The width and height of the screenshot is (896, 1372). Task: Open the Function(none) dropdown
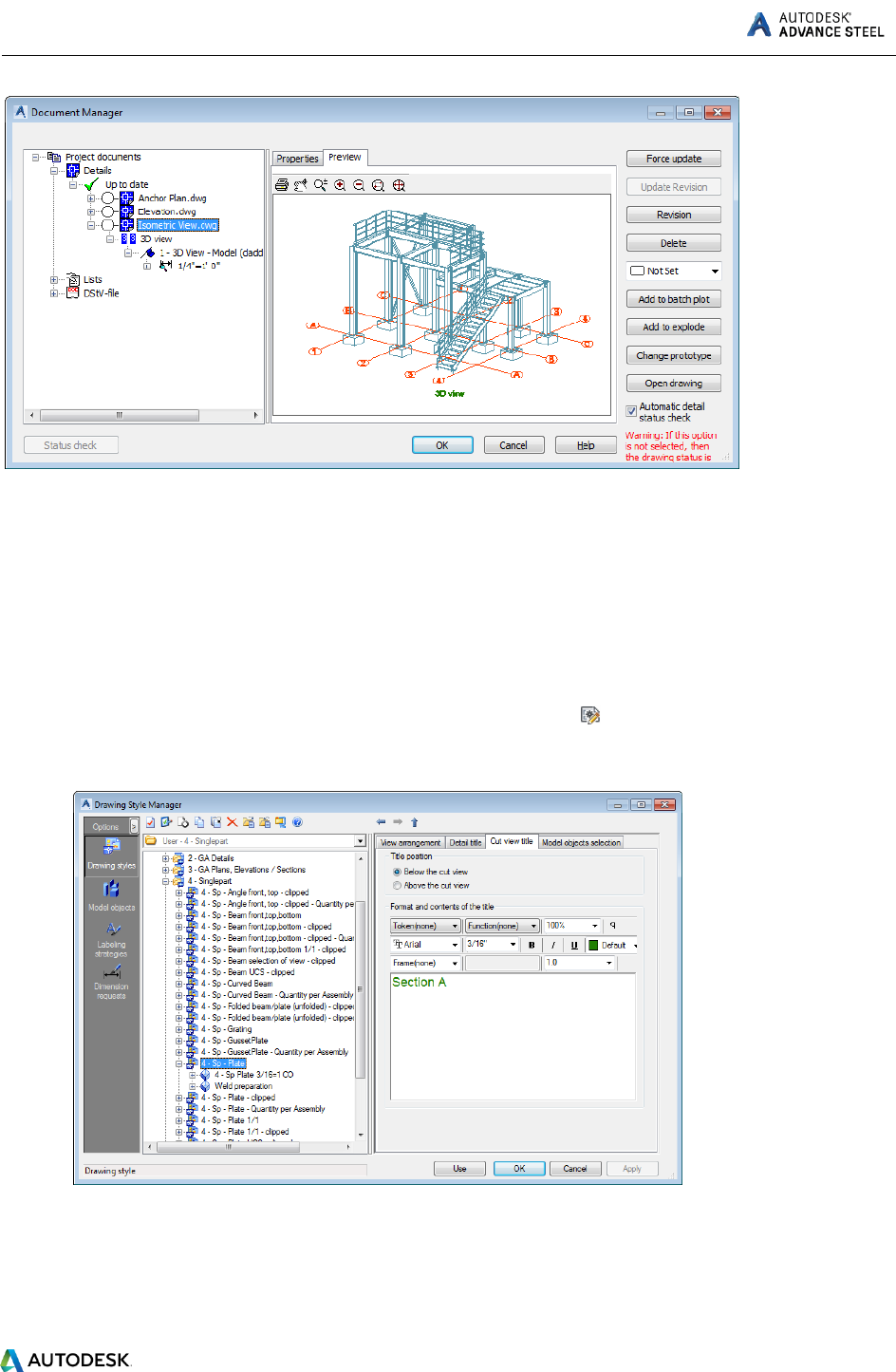click(x=502, y=926)
